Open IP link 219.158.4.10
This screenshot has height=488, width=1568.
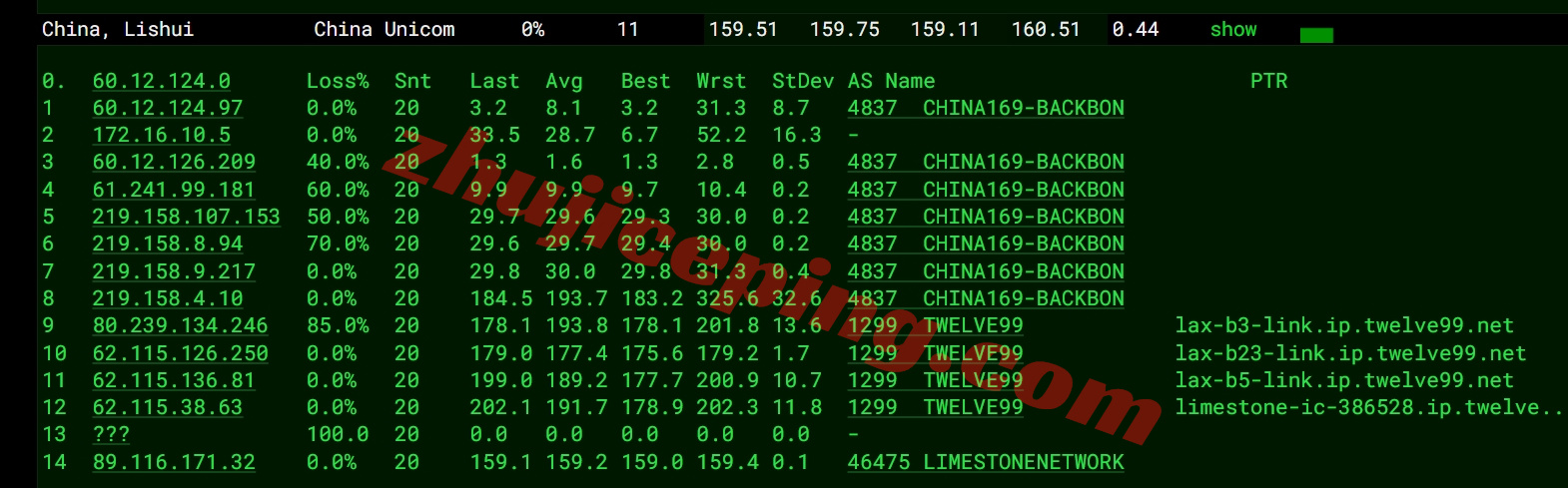click(168, 298)
